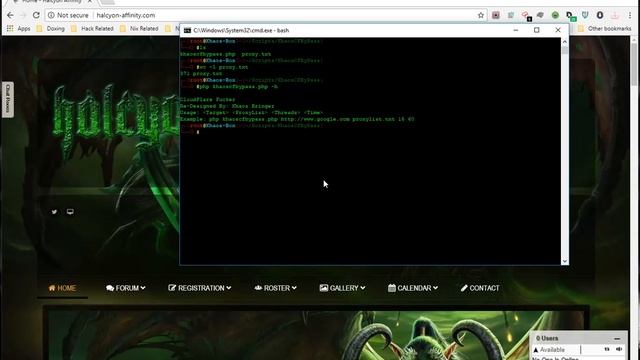Go to the HOME navigation item
The width and height of the screenshot is (640, 360).
62,288
